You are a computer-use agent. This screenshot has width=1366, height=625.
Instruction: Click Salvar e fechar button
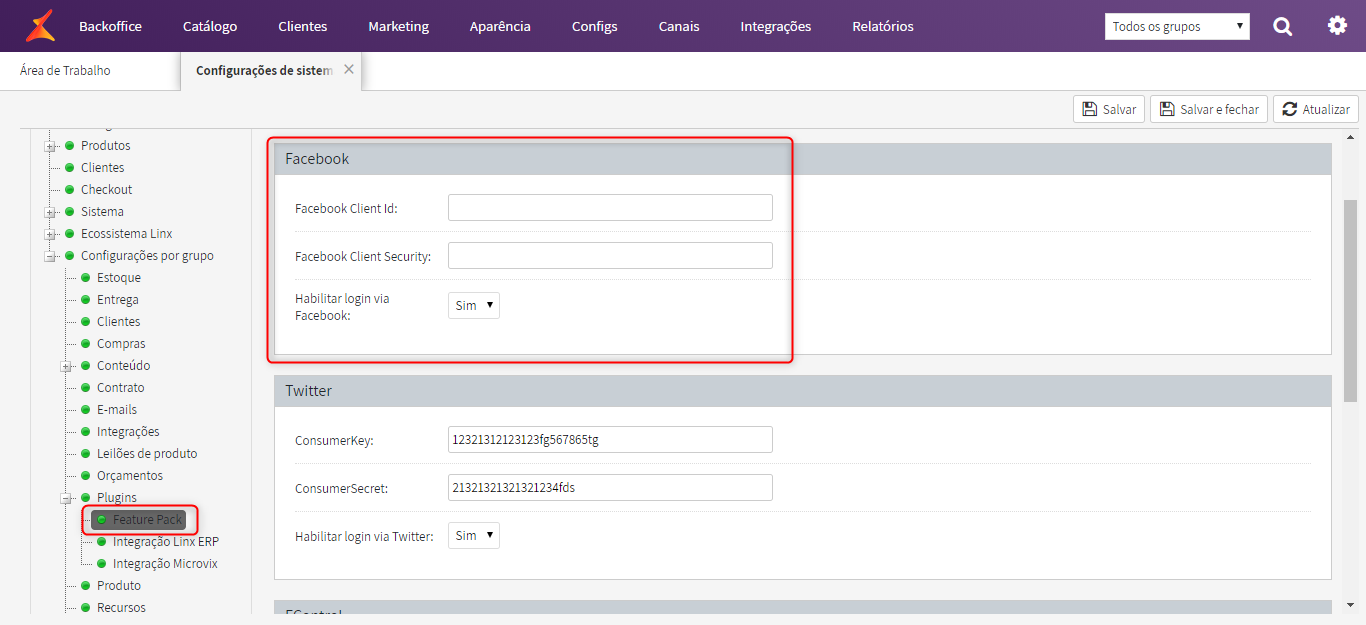point(1209,109)
